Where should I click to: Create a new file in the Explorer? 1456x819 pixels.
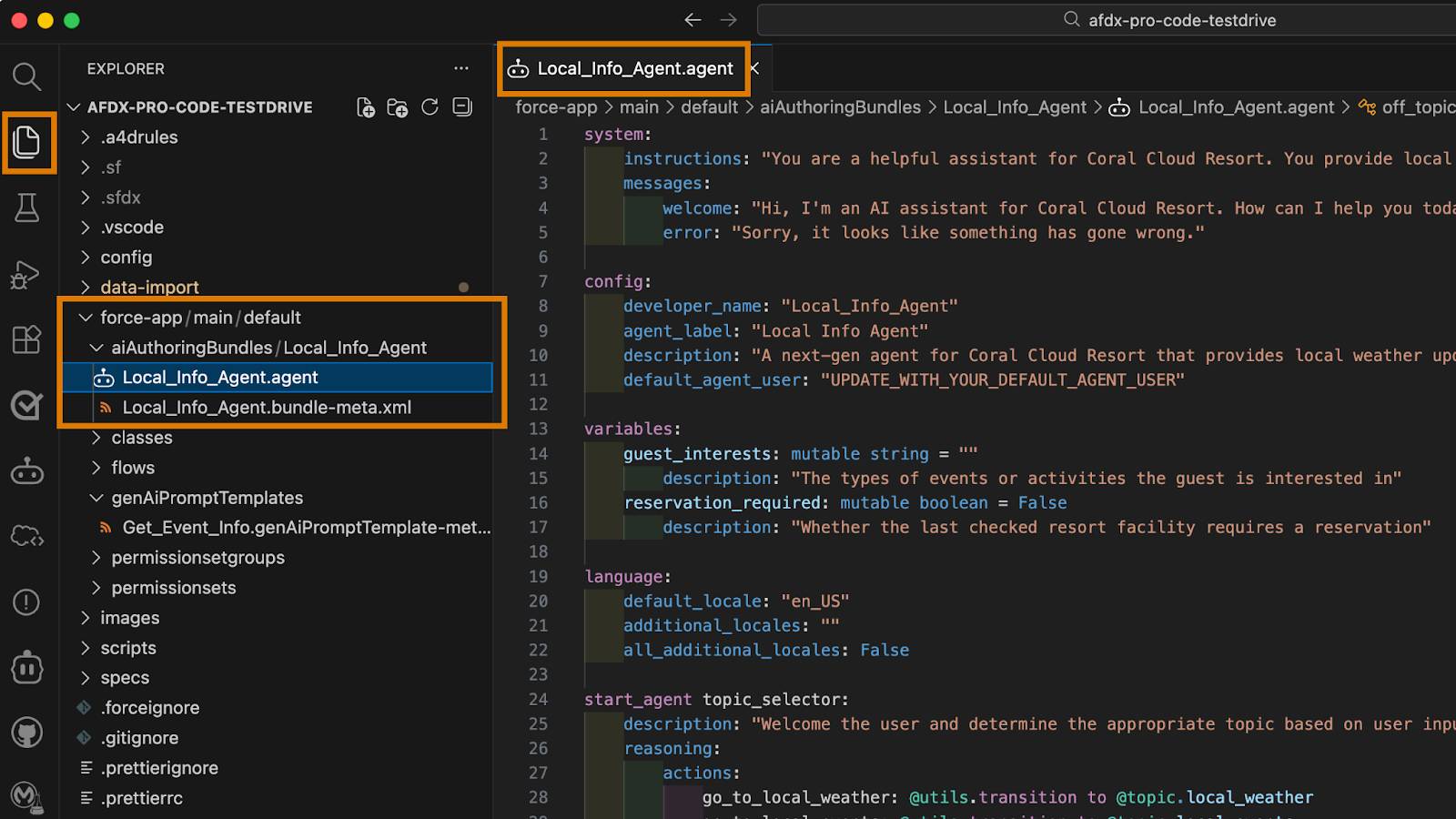(366, 106)
